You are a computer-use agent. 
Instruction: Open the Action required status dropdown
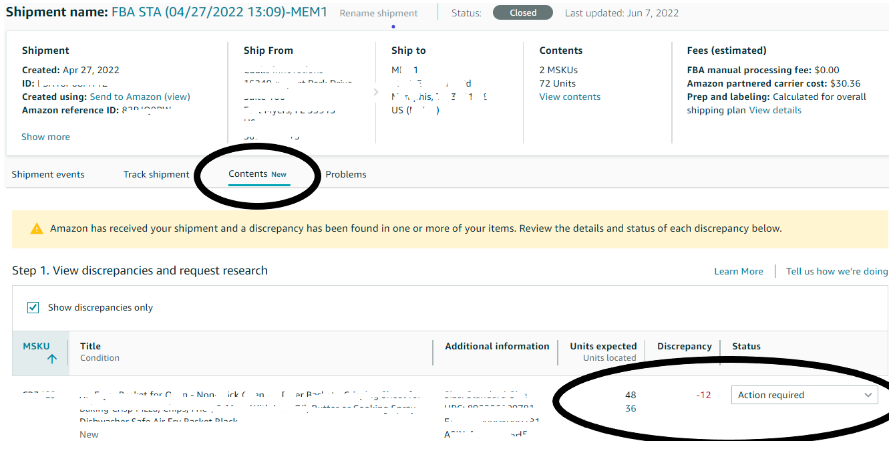click(804, 395)
